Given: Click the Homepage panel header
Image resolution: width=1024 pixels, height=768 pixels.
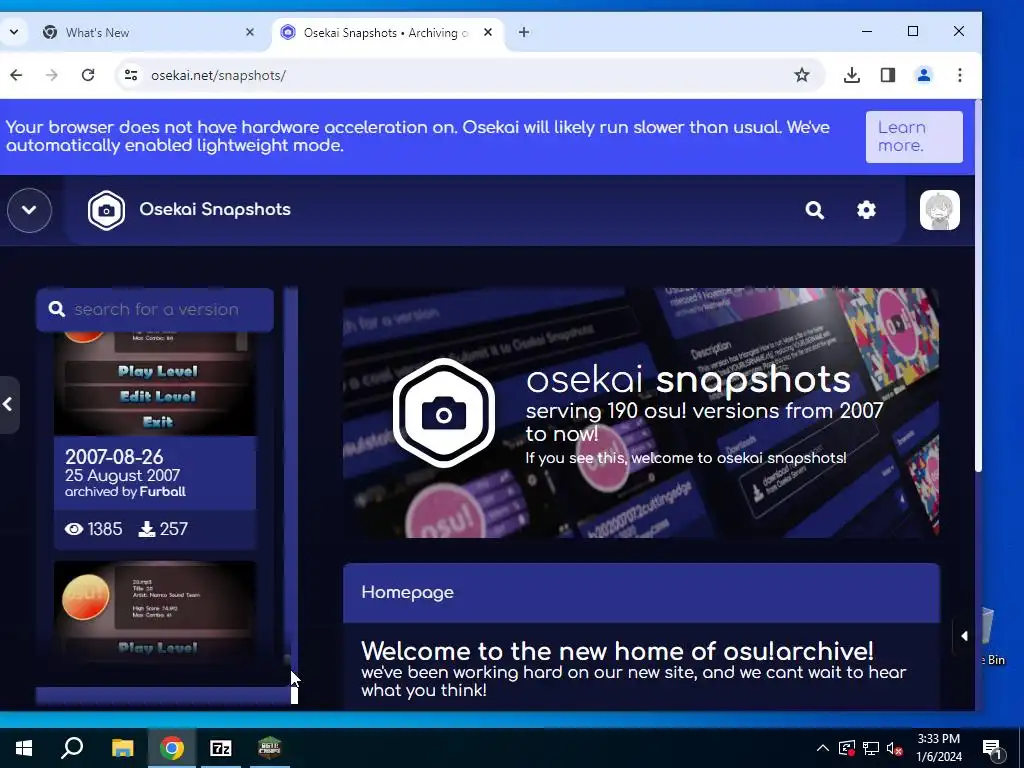Looking at the screenshot, I should tap(641, 592).
